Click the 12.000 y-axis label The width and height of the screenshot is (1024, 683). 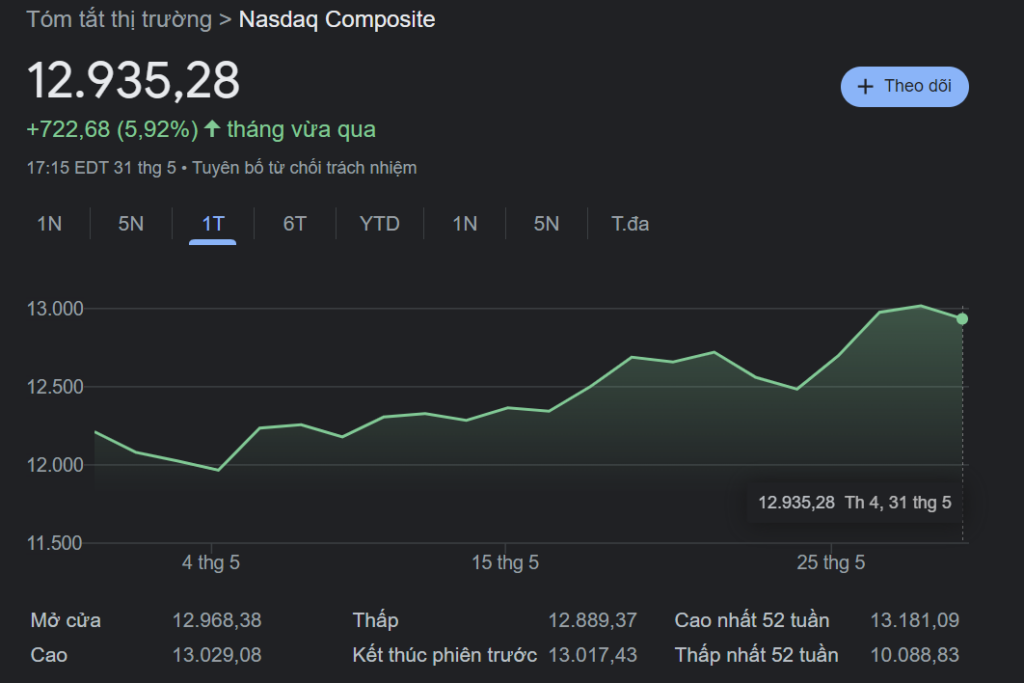(x=56, y=465)
